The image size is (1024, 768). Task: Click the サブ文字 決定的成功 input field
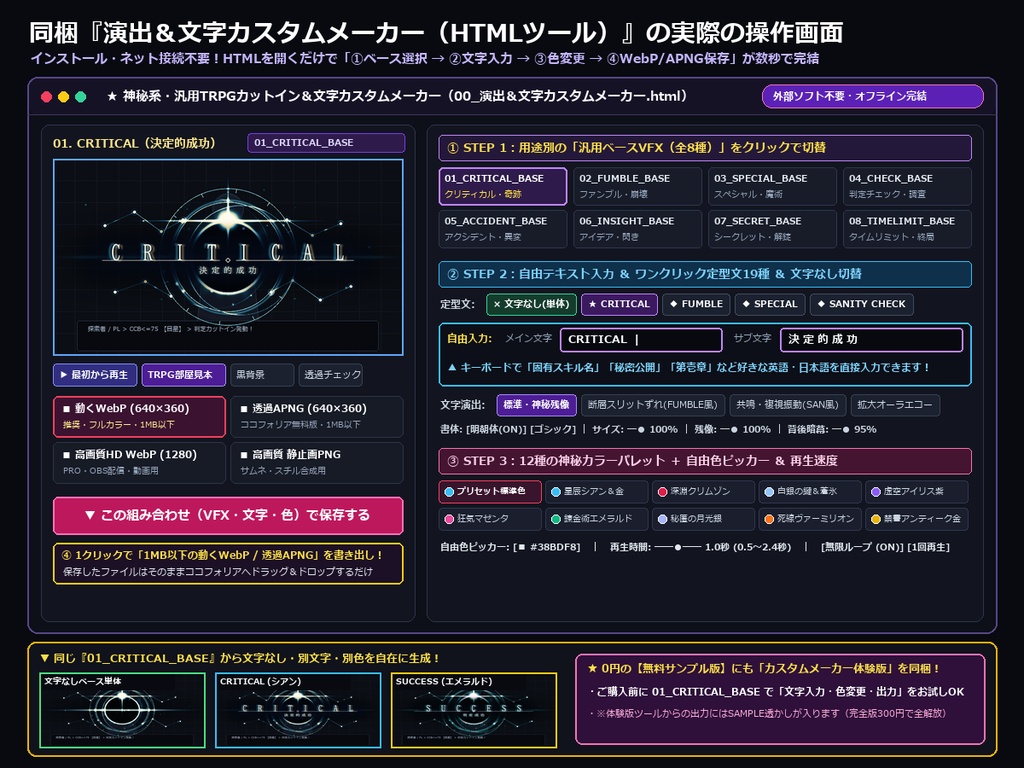[x=871, y=340]
